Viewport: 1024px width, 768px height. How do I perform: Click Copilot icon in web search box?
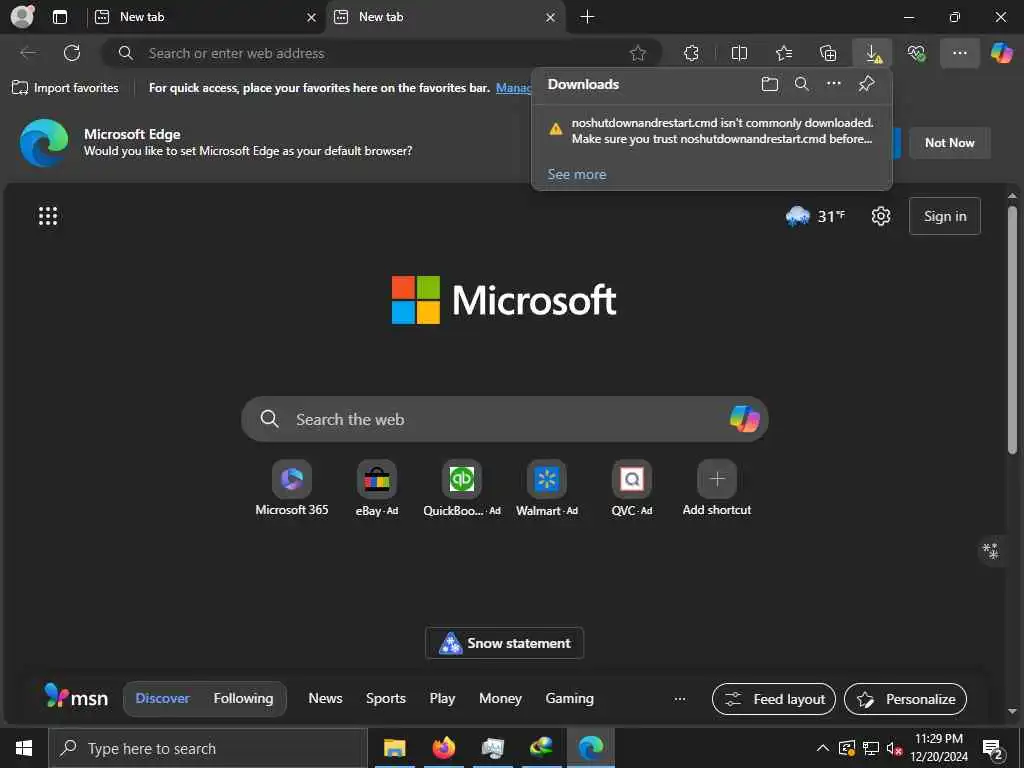[744, 419]
